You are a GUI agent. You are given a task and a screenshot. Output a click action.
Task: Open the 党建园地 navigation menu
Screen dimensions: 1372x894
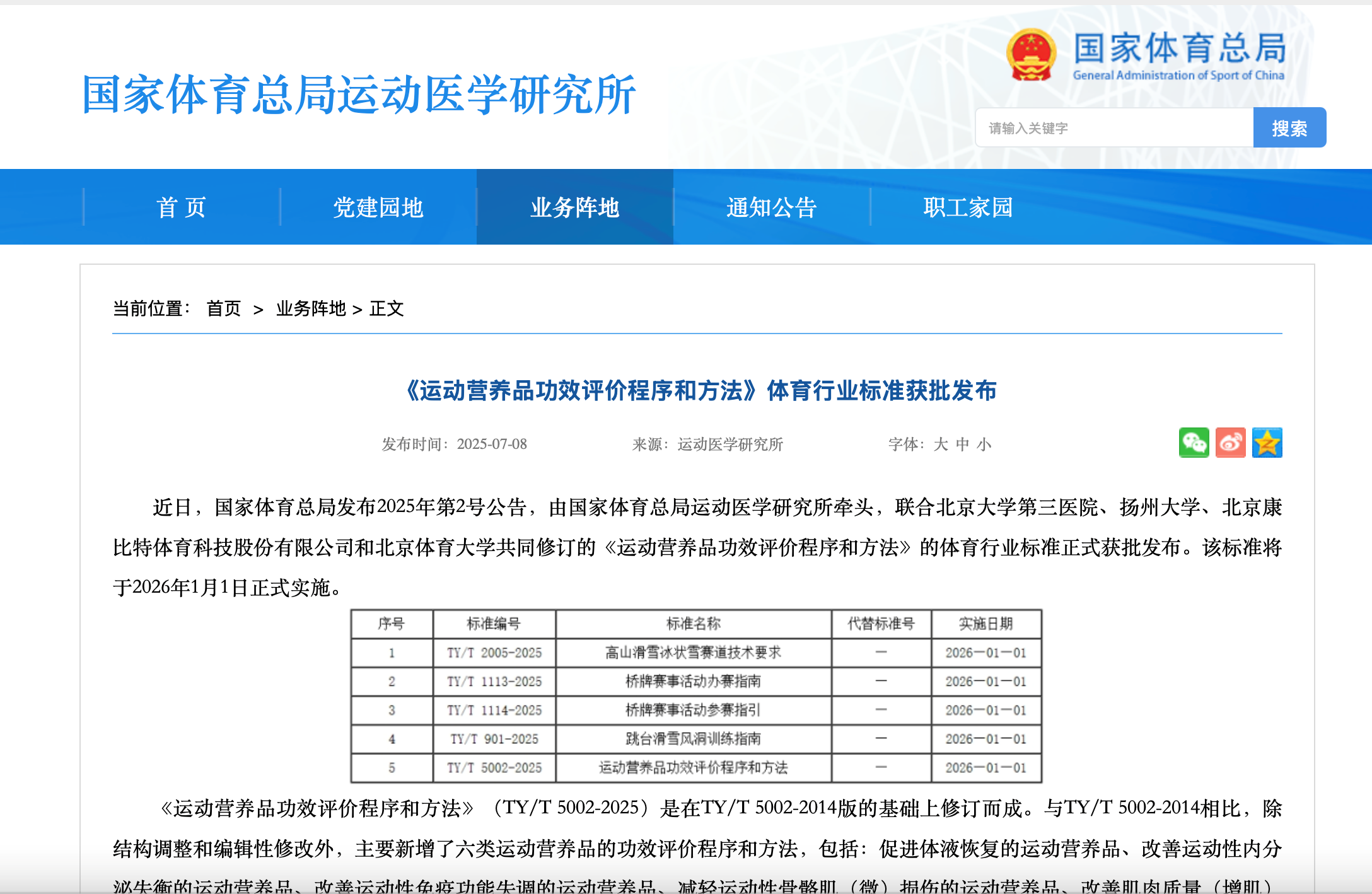point(378,207)
